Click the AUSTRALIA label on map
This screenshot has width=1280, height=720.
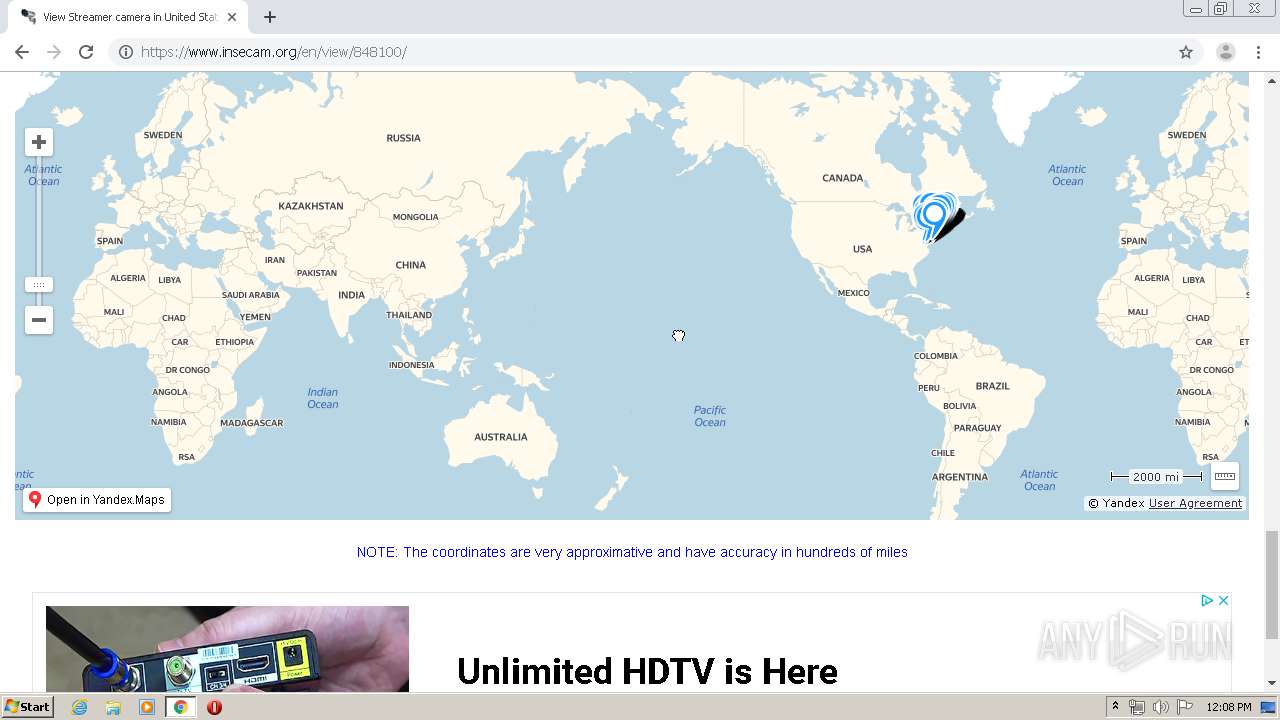tap(501, 437)
